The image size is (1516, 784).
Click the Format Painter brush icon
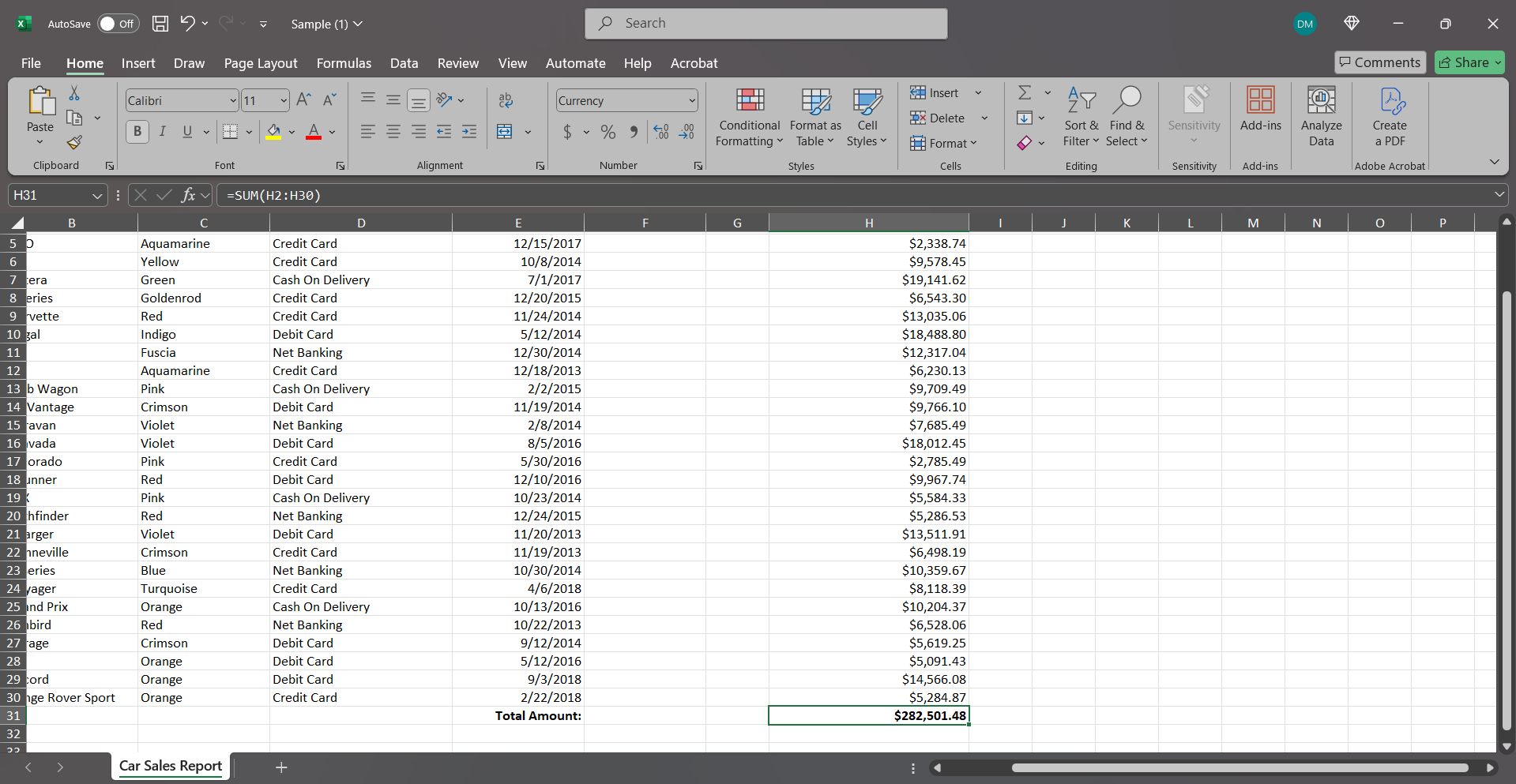click(74, 142)
